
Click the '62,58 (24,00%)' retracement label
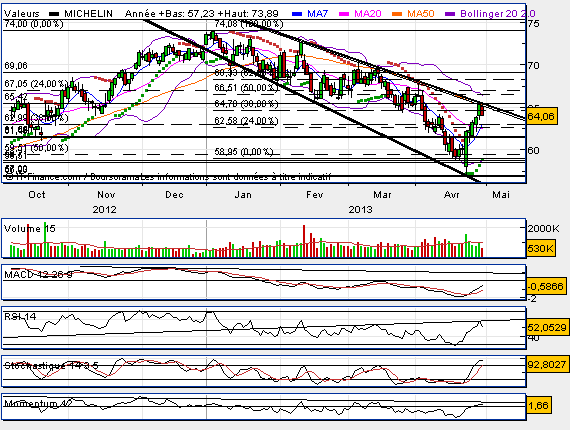(x=246, y=120)
